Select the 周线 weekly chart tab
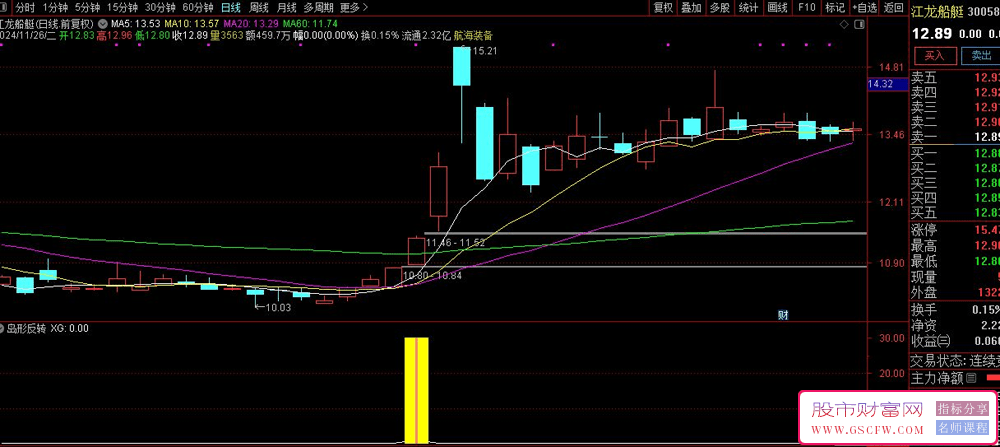Screen dimensions: 1000x447 coord(258,8)
